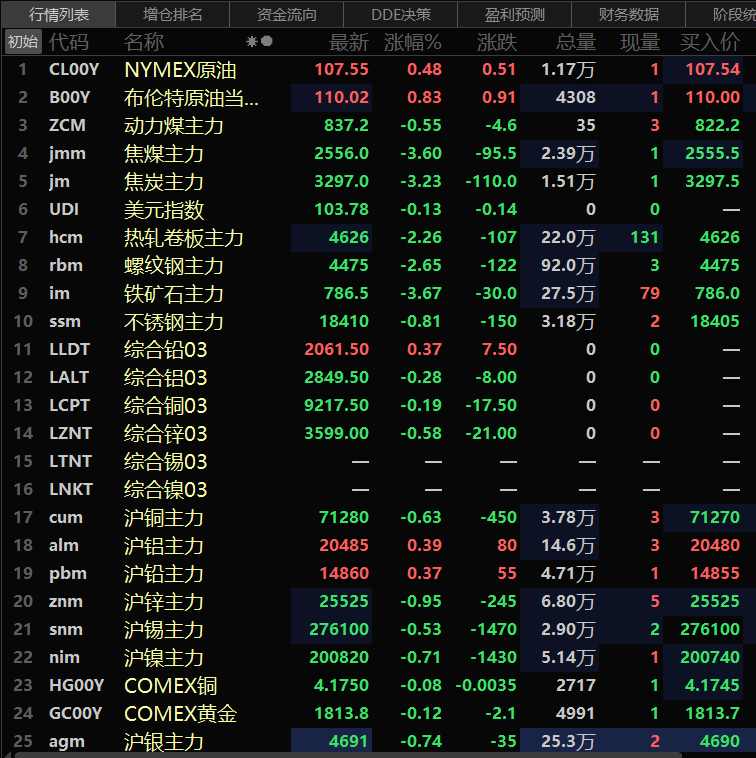Click the horizontal scrollbar at the bottom
Image resolution: width=756 pixels, height=758 pixels.
(x=380, y=754)
